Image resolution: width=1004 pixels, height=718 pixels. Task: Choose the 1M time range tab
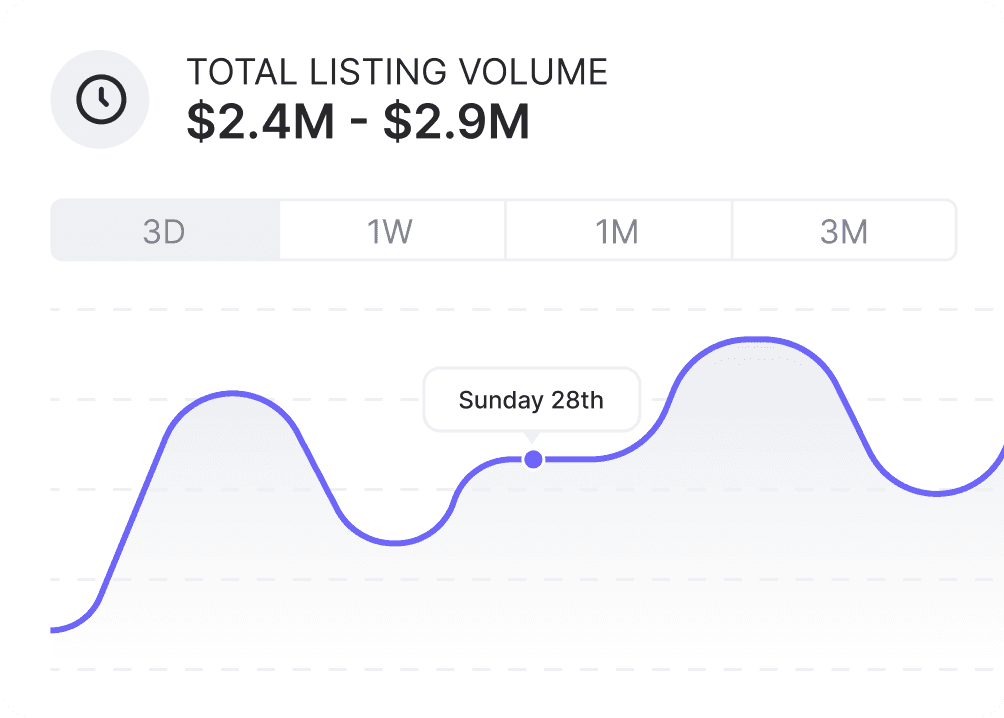(x=618, y=231)
